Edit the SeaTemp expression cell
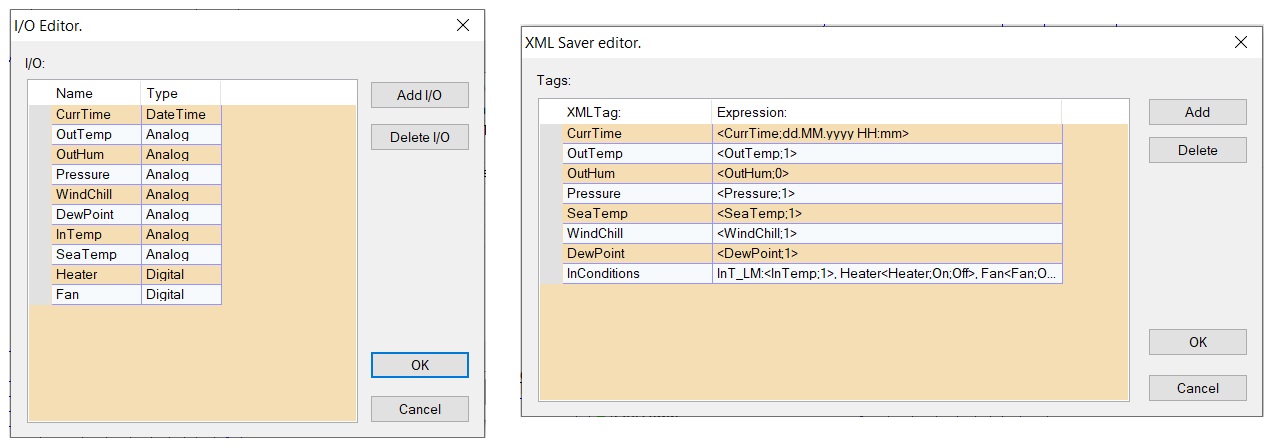1275x446 pixels. coord(887,213)
